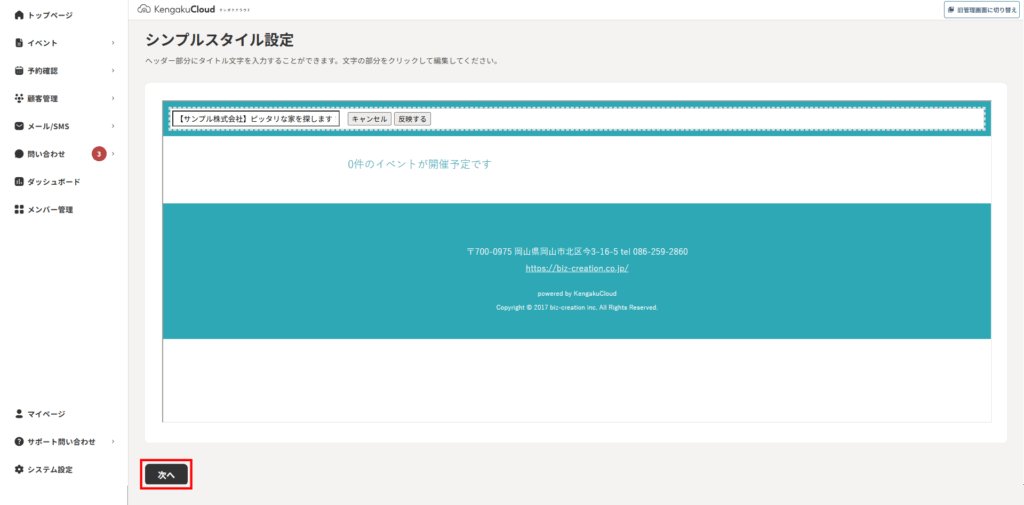Select the 顧客管理 menu label

[x=43, y=99]
